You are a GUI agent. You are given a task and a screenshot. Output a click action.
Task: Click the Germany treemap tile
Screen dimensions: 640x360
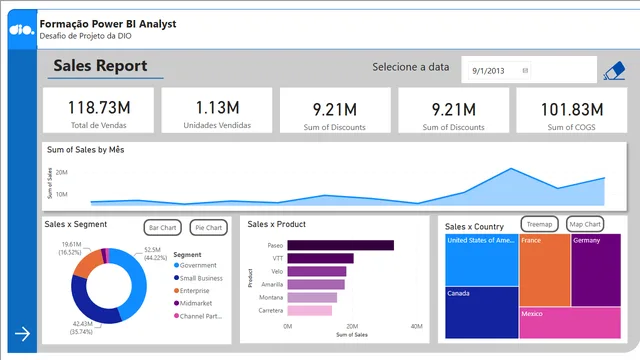[596, 270]
